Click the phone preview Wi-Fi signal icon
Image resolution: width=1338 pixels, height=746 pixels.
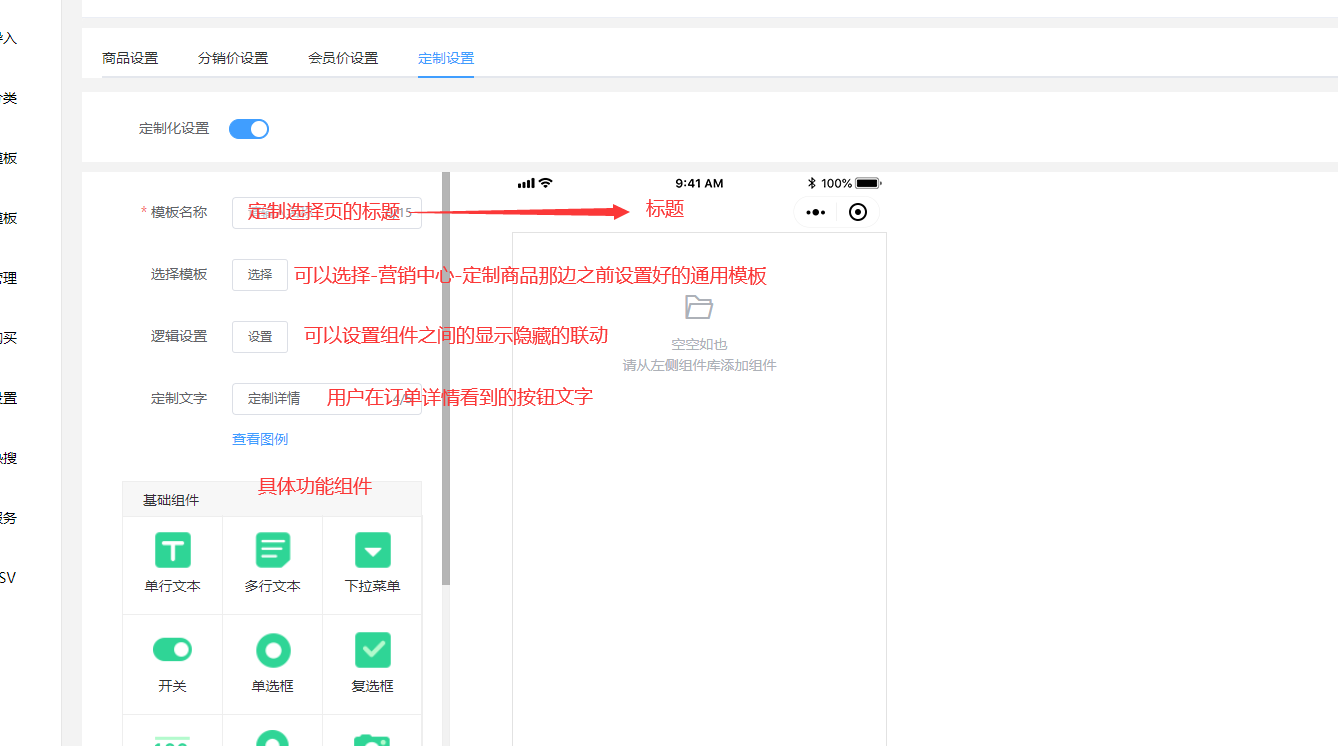545,183
